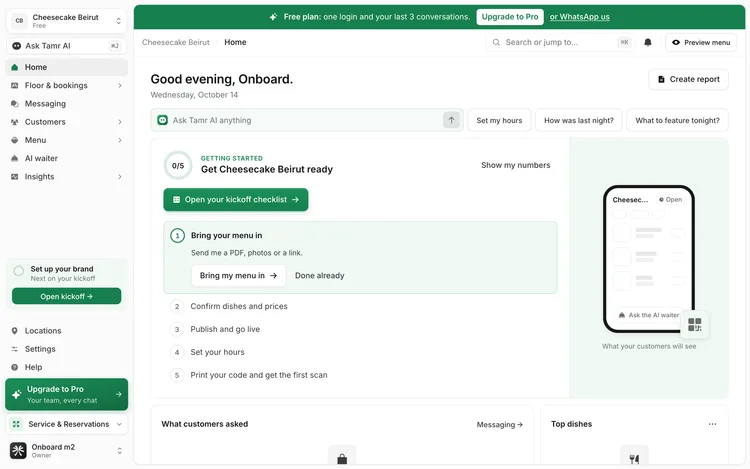750x469 pixels.
Task: Click the Floor & bookings icon
Action: pos(15,86)
